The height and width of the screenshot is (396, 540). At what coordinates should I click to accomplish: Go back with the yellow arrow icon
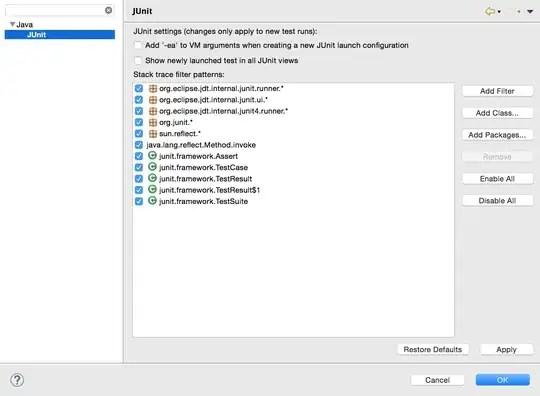click(x=490, y=11)
